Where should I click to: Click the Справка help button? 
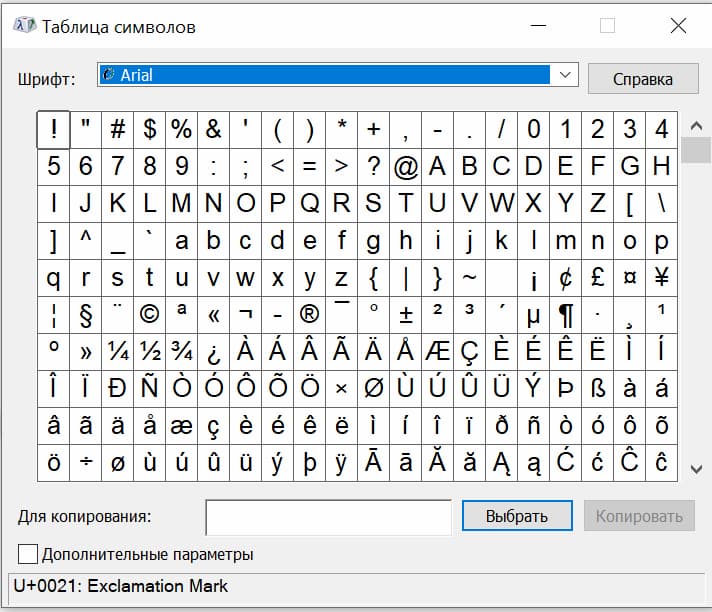pyautogui.click(x=642, y=79)
